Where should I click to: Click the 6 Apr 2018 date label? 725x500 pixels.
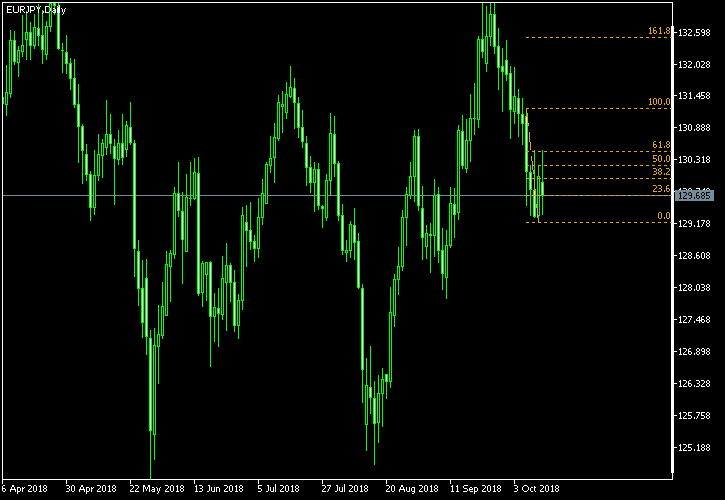(x=24, y=488)
